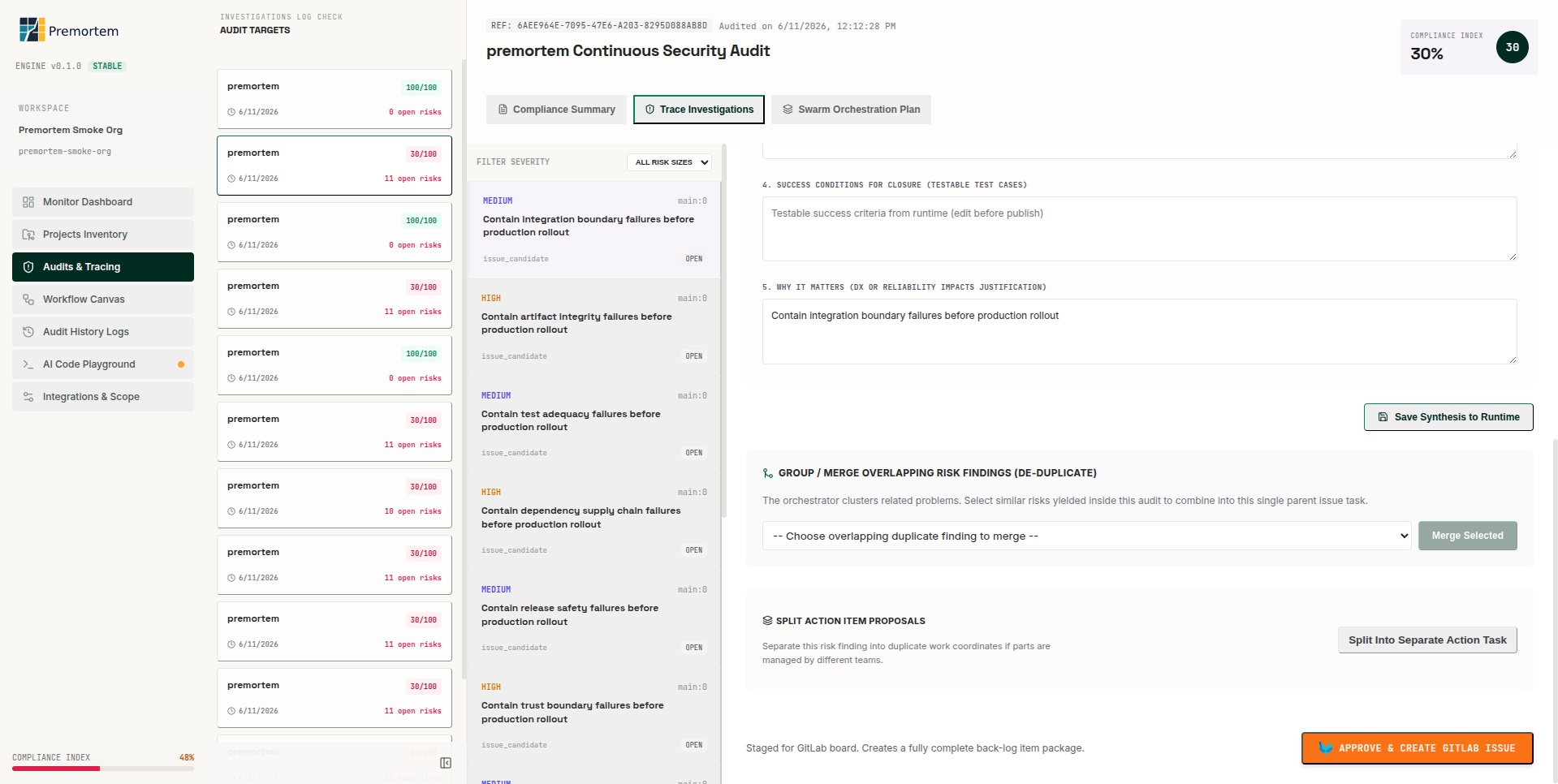Click the GitLab fox icon on approve button
Viewport: 1558px width, 784px height.
coord(1326,748)
